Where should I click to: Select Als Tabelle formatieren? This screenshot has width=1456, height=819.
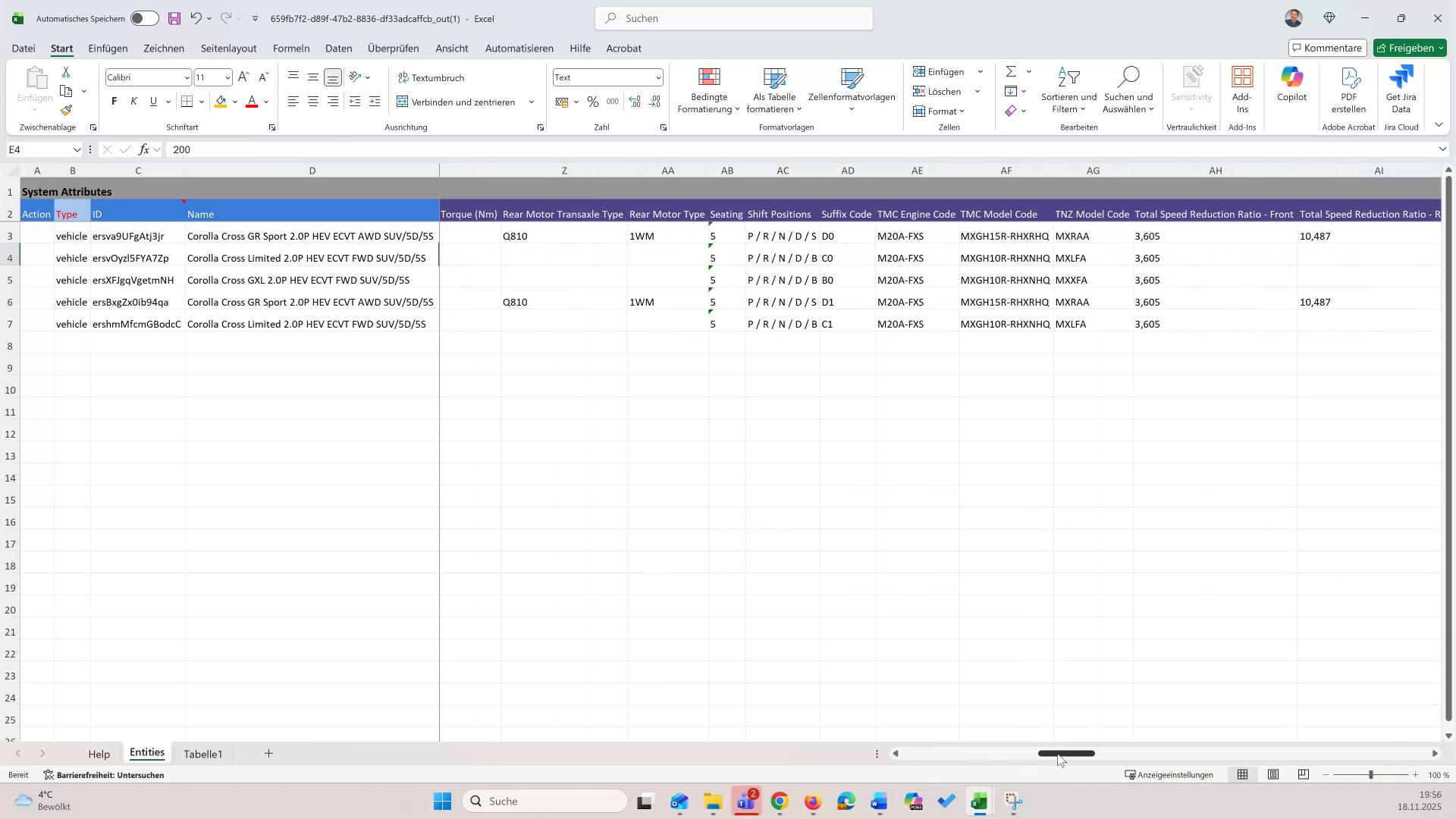tap(773, 89)
